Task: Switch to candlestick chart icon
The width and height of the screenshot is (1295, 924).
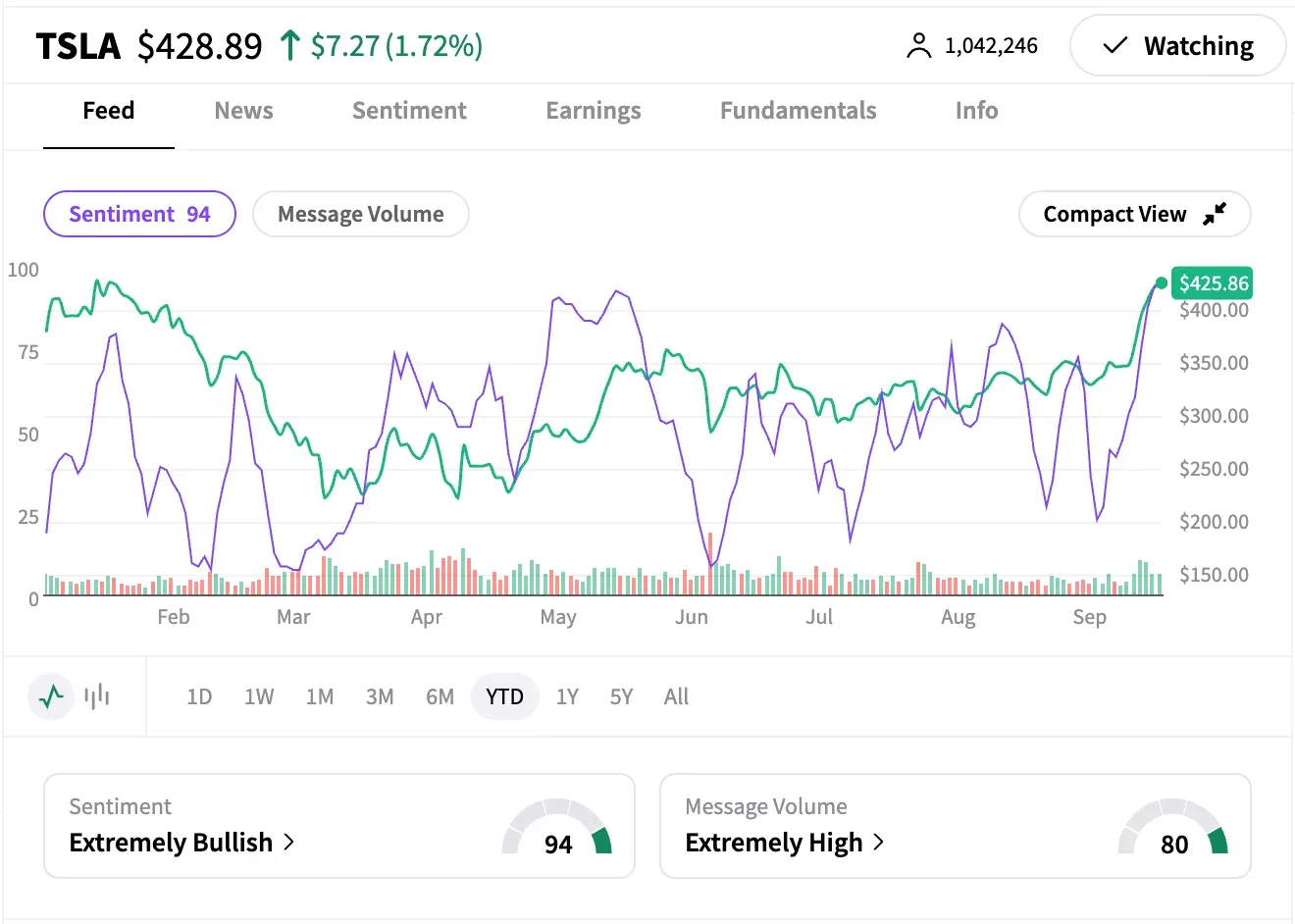Action: tap(97, 696)
